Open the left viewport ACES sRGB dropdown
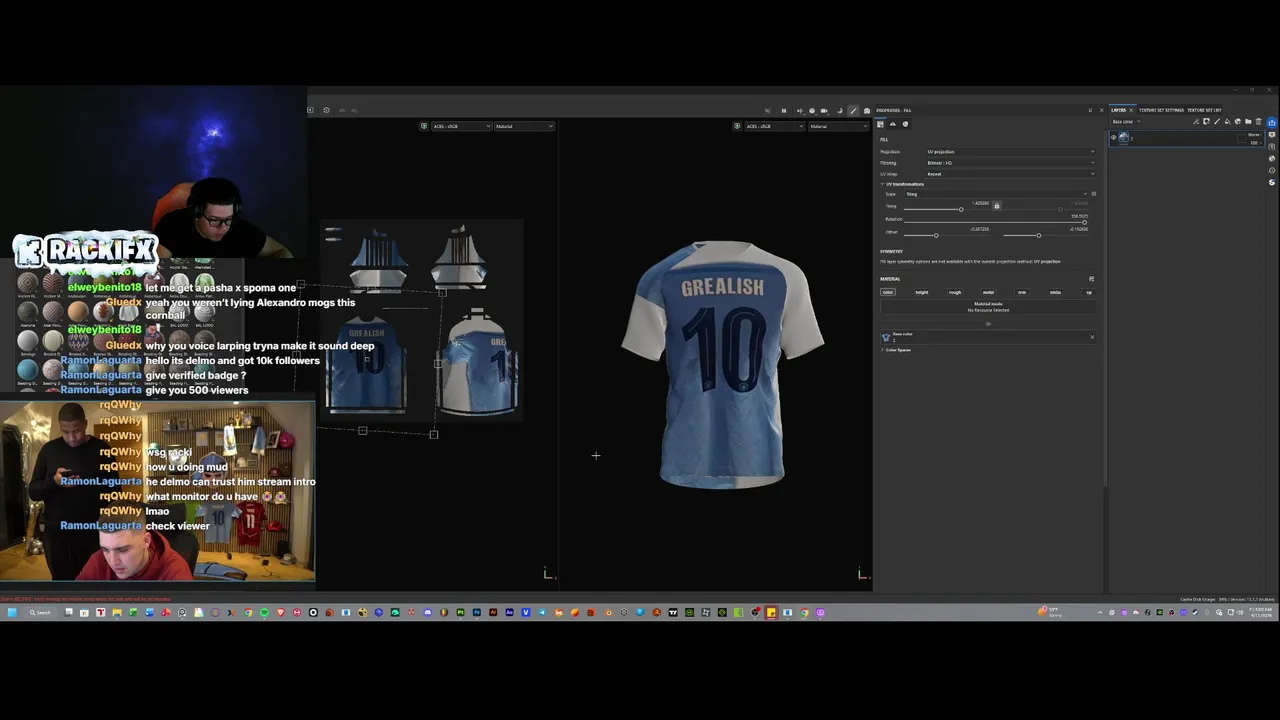Viewport: 1280px width, 720px height. (461, 126)
